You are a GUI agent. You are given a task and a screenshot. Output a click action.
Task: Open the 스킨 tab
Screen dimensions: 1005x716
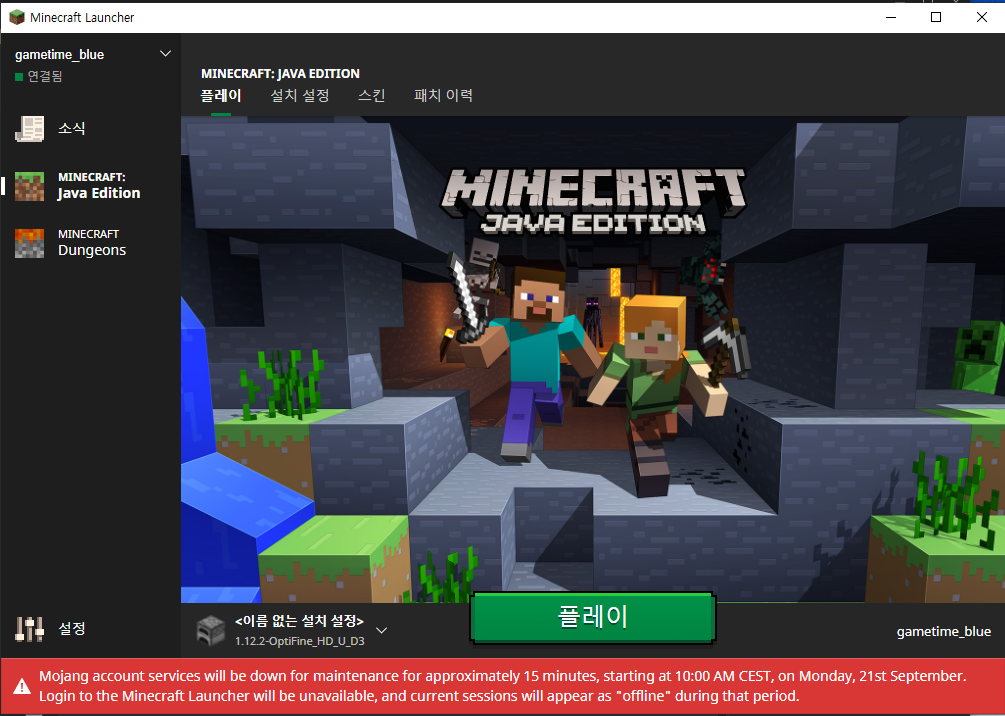(371, 96)
